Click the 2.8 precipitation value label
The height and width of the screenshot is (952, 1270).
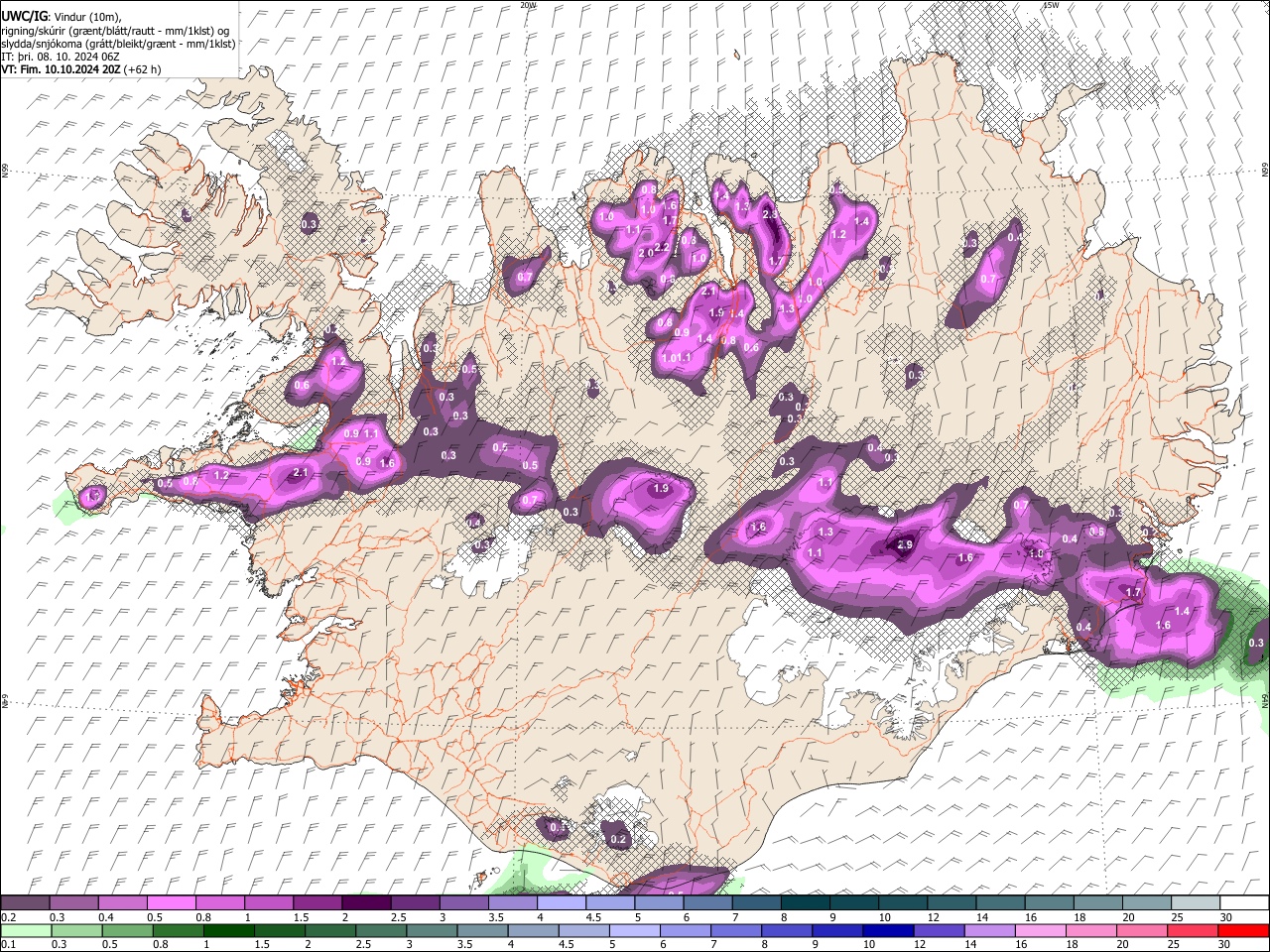pos(770,215)
